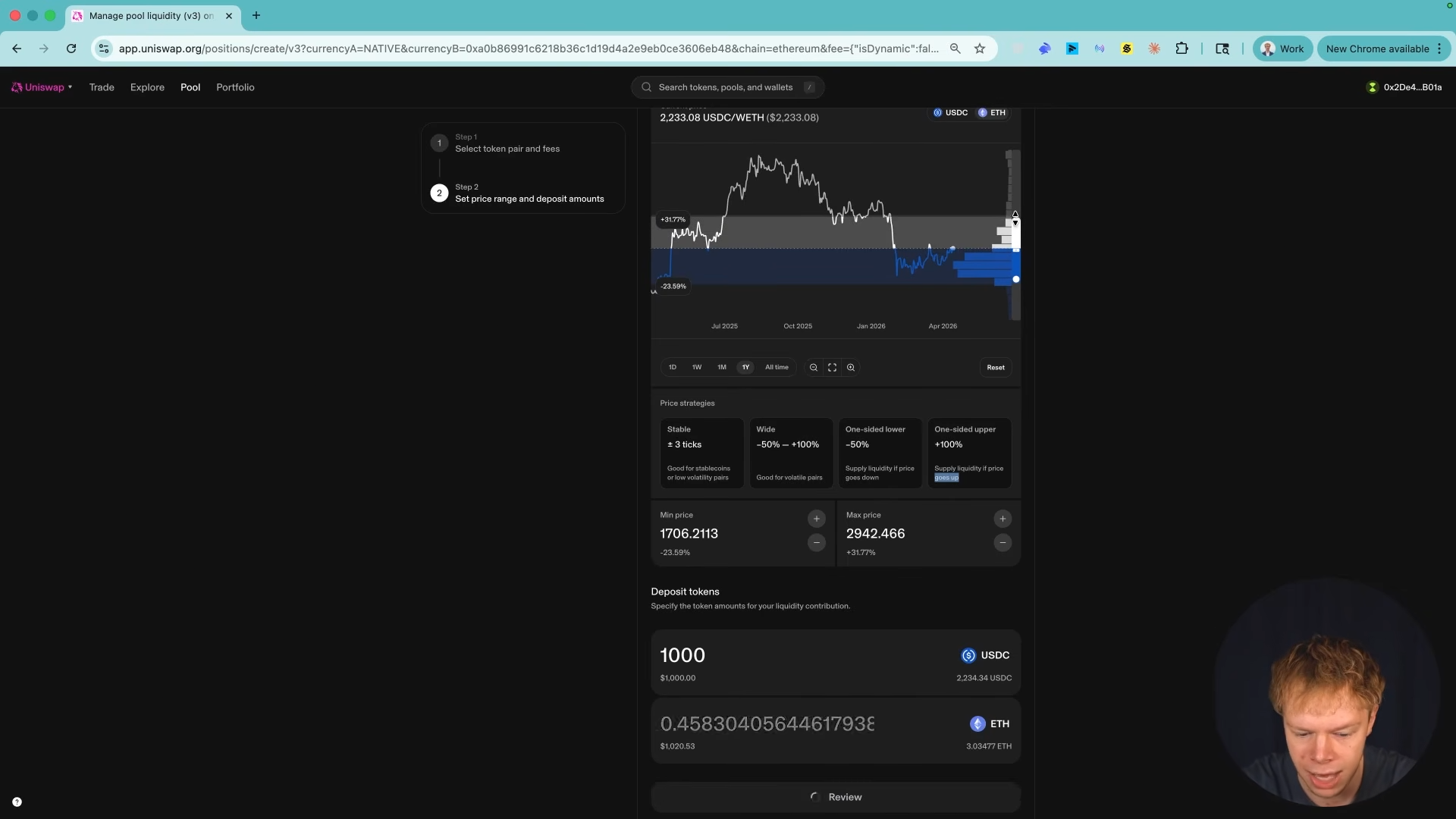Click the USDC balance 2,234.34 USDC

coord(984,678)
